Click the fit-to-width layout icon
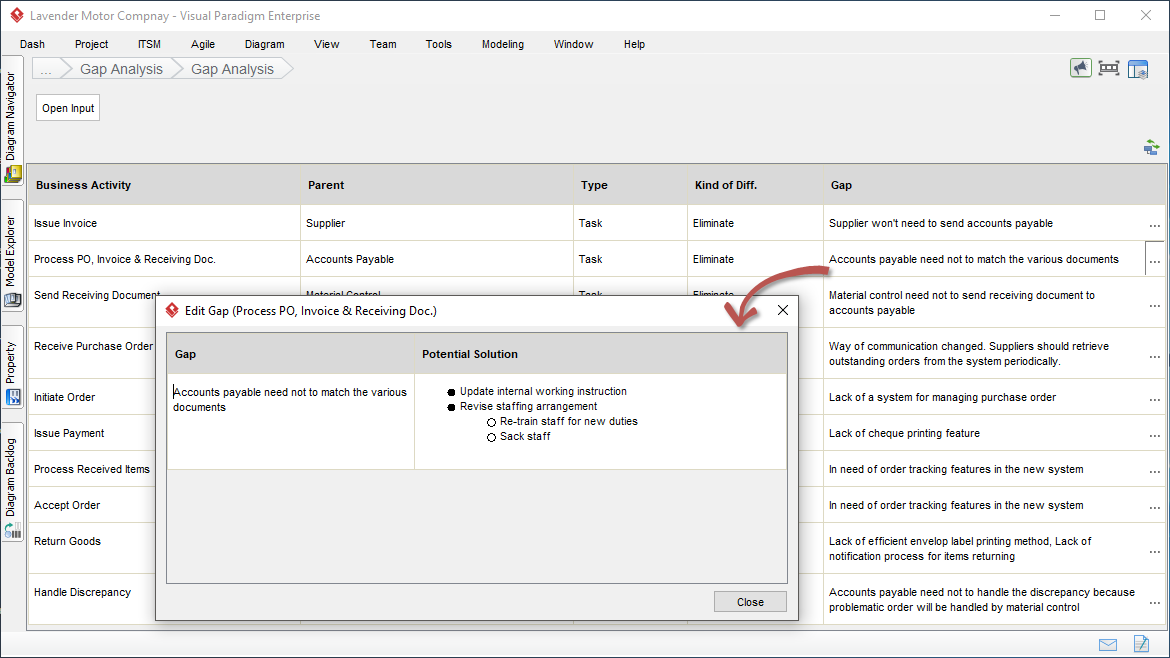 [1109, 69]
